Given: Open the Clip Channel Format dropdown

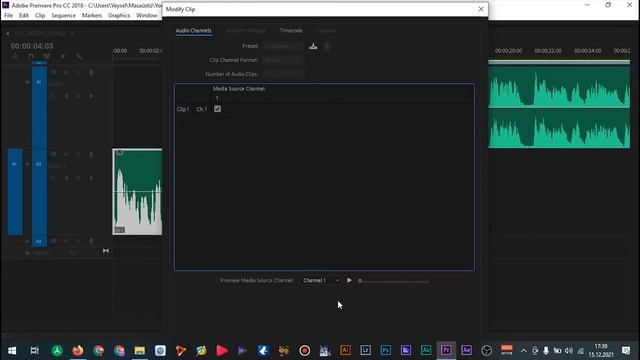Looking at the screenshot, I should pyautogui.click(x=283, y=60).
